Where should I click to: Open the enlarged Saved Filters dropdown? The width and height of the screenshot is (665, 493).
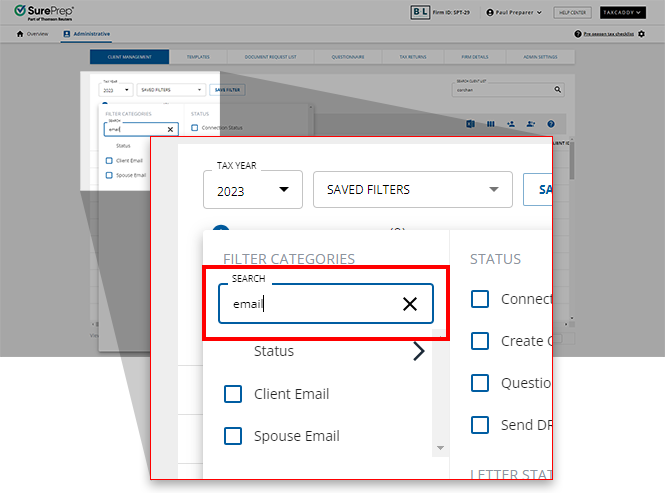click(x=413, y=190)
